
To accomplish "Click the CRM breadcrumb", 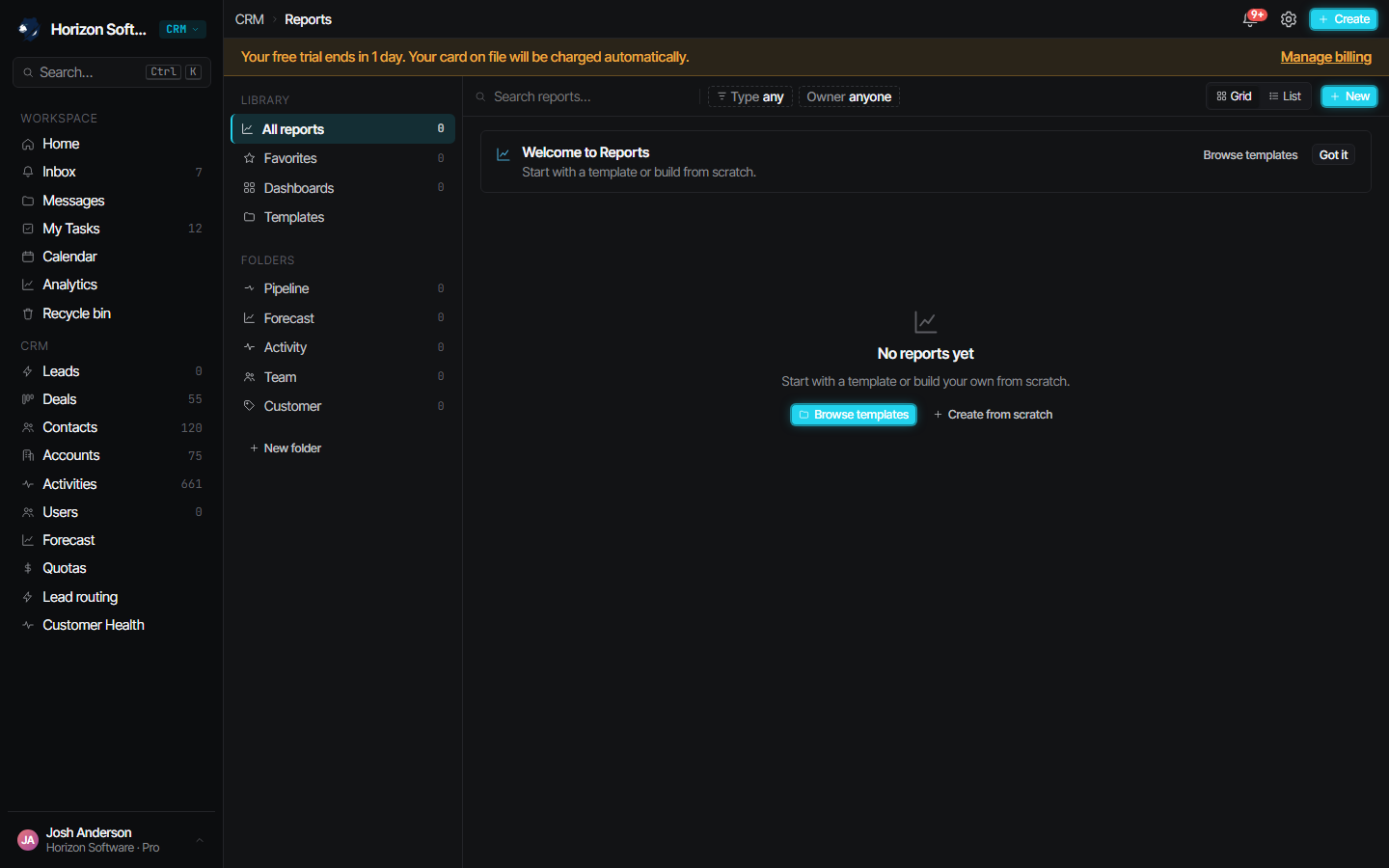I will click(250, 19).
